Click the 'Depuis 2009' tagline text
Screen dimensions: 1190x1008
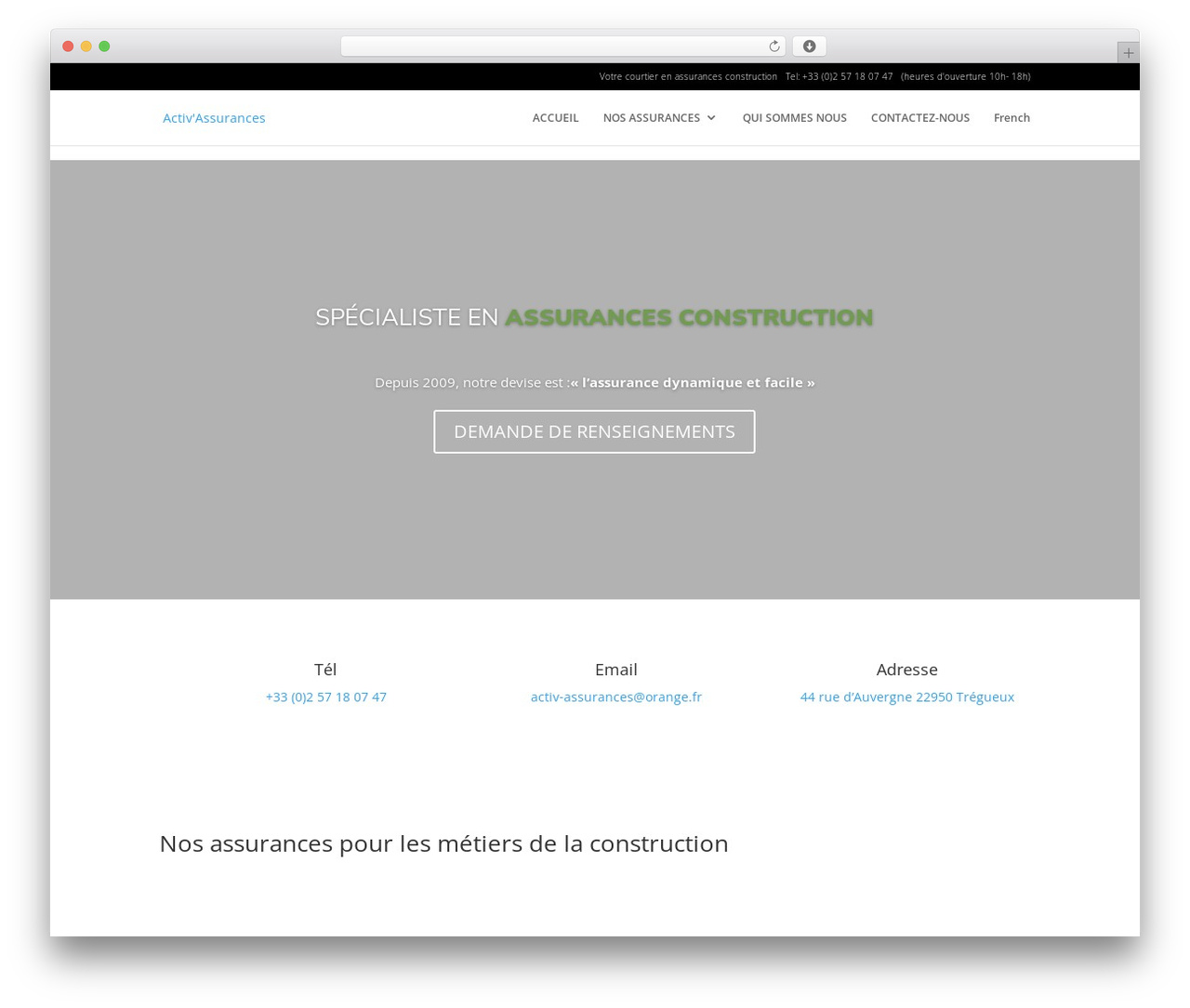tap(594, 382)
